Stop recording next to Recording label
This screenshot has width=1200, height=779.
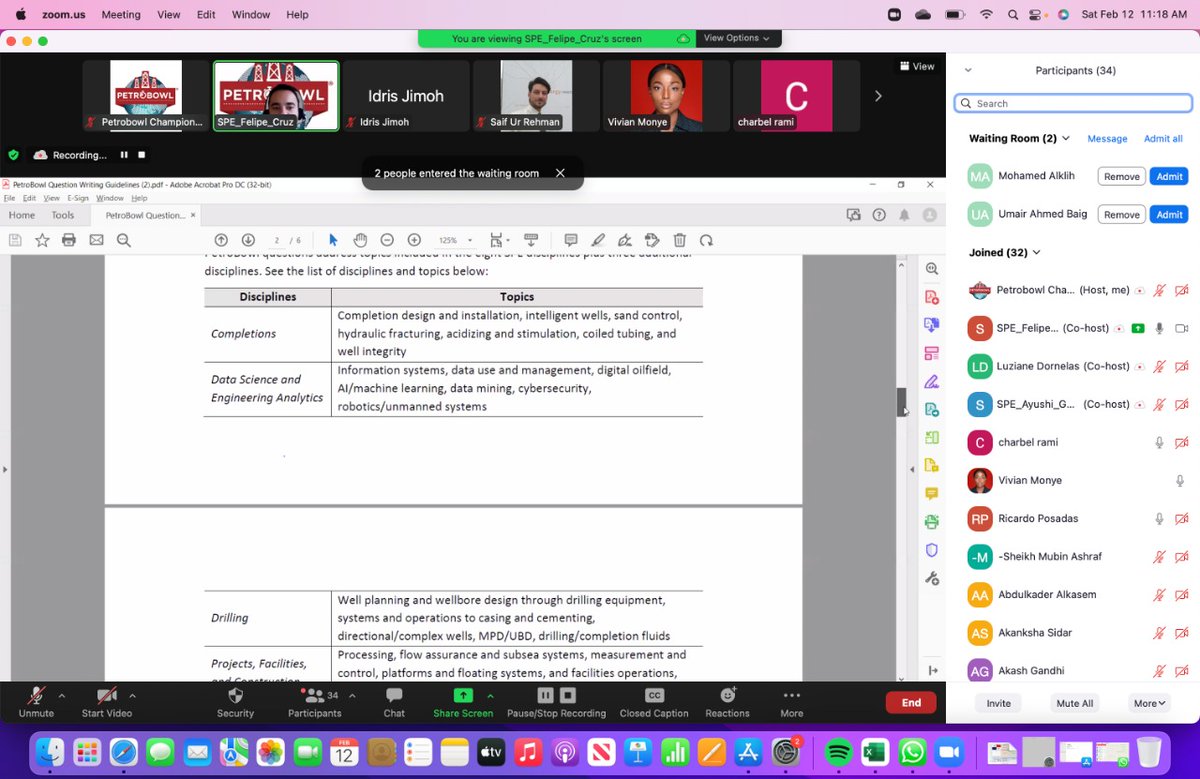click(142, 155)
